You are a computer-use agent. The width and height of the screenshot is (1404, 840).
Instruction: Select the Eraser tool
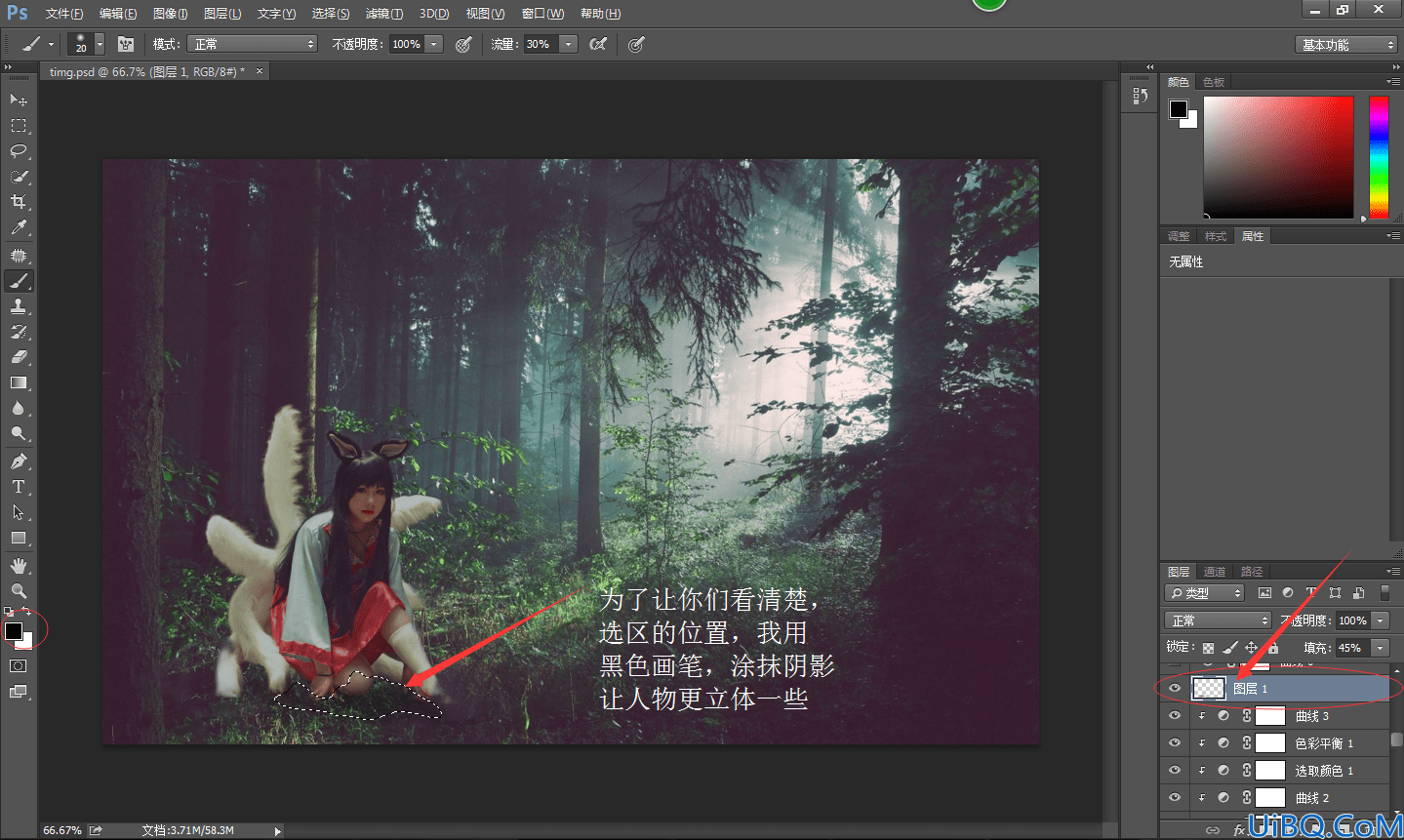click(x=19, y=357)
